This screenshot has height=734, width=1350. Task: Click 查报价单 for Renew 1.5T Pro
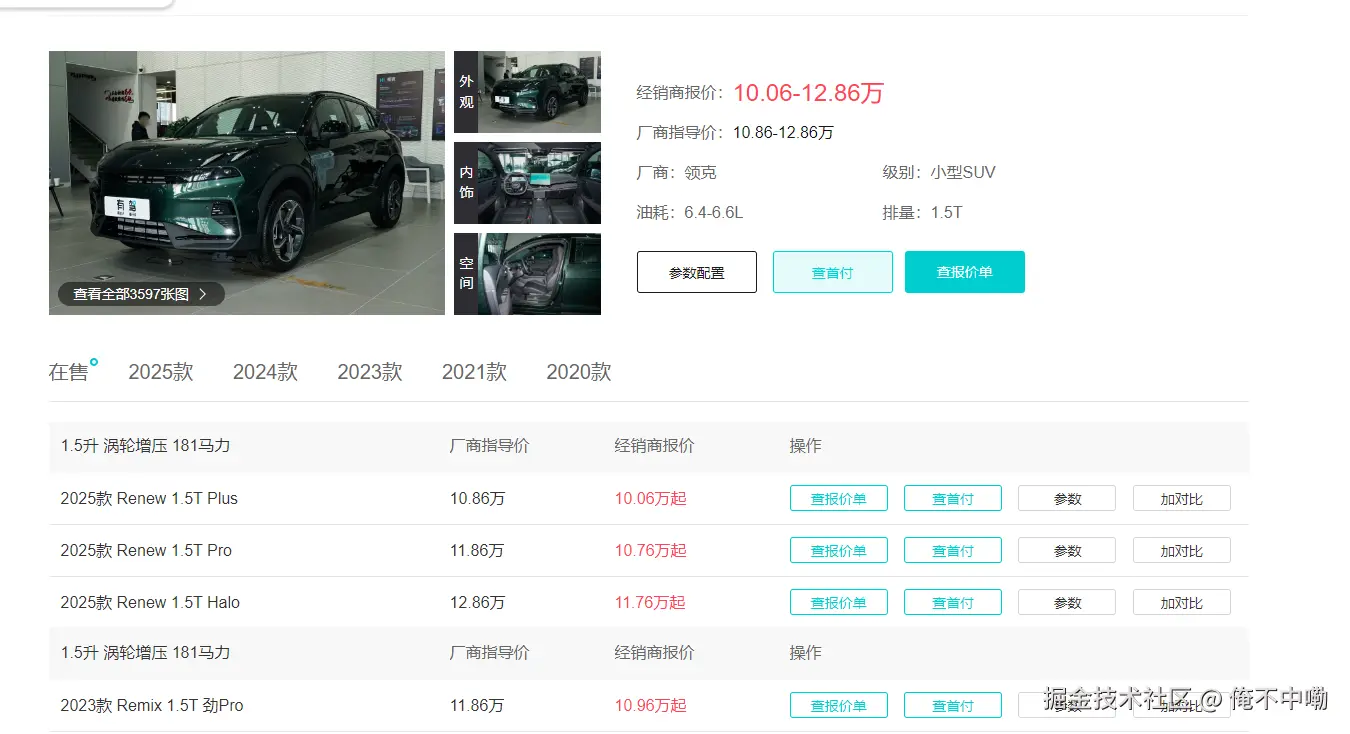(x=838, y=551)
